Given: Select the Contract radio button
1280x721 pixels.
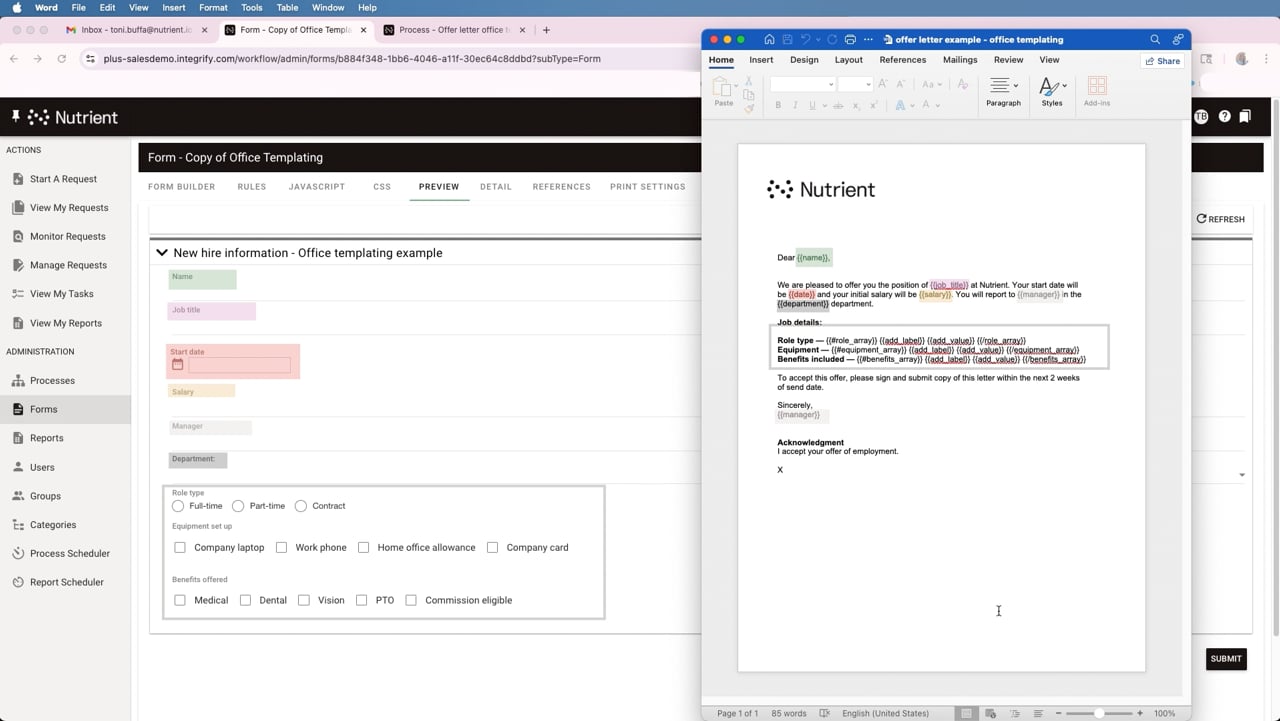Looking at the screenshot, I should coord(301,506).
